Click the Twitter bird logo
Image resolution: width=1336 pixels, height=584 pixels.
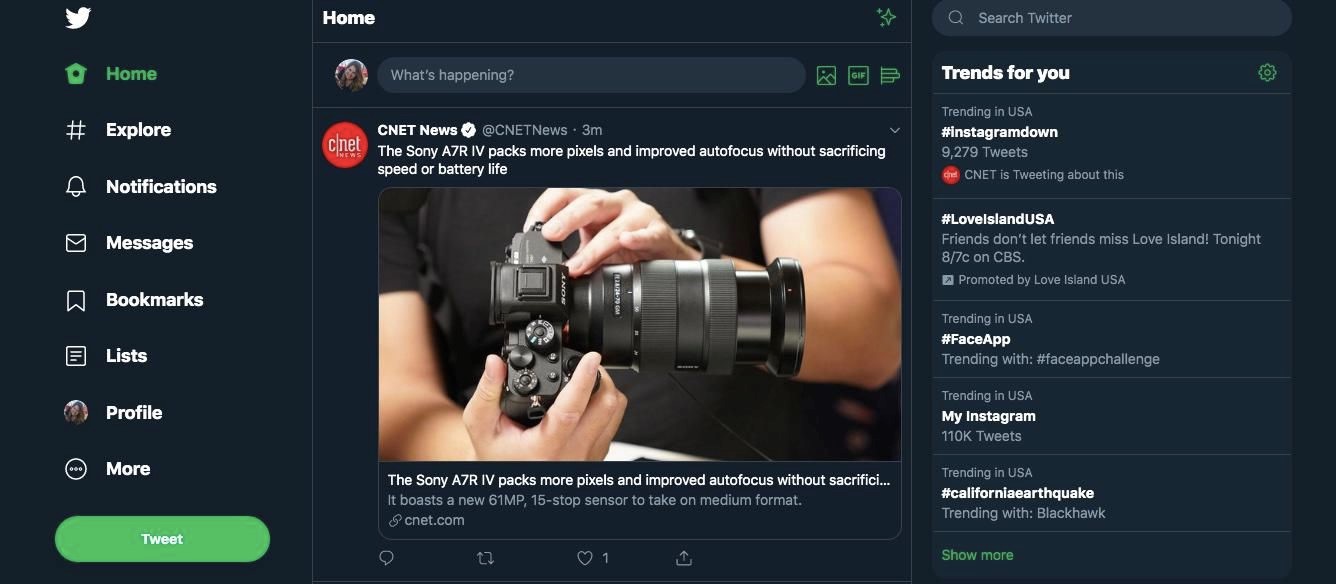(78, 18)
